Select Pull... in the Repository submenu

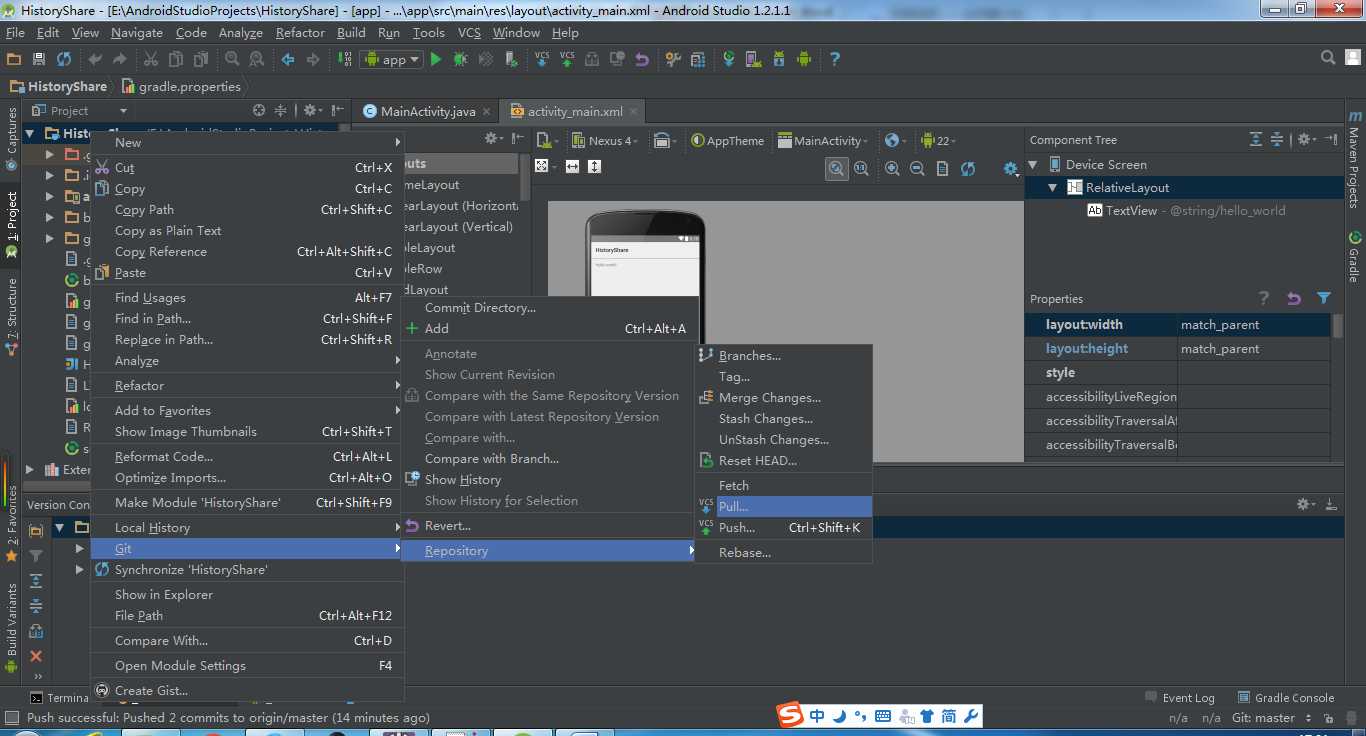783,506
